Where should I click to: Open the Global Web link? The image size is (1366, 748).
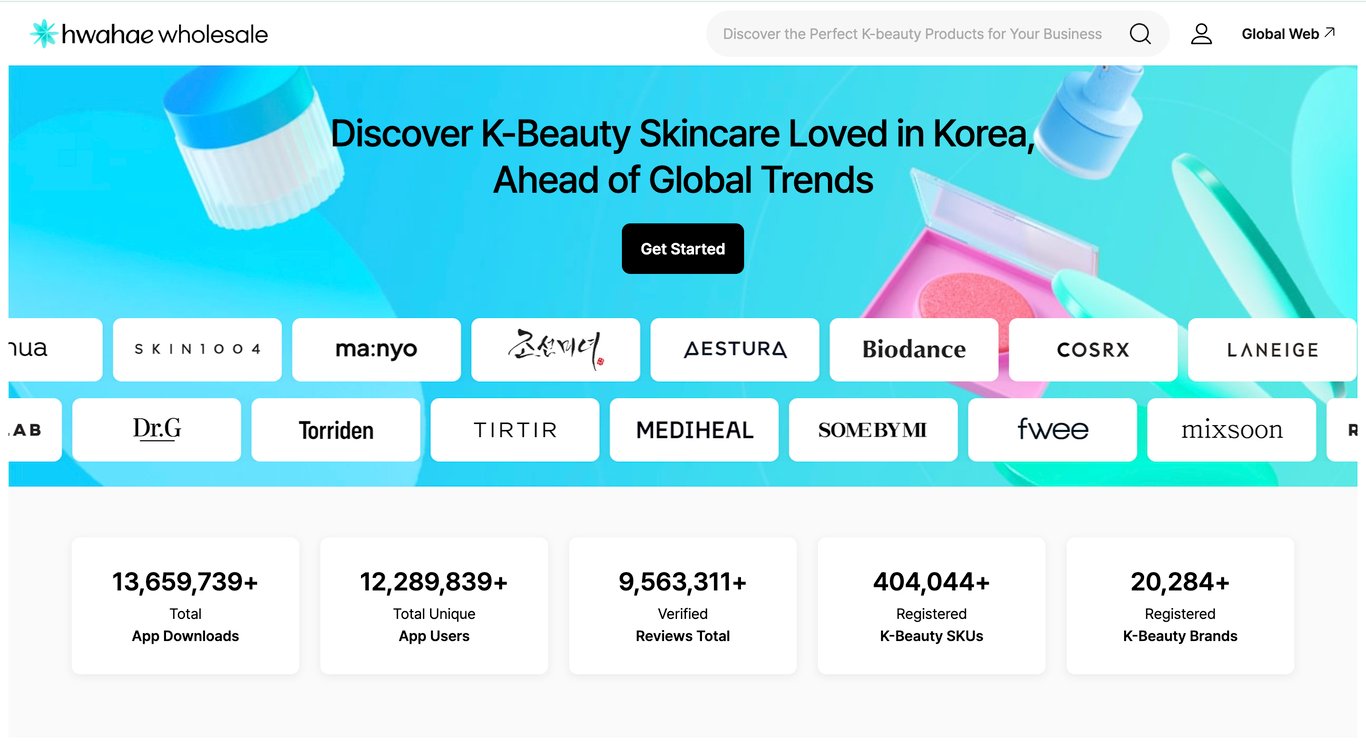coord(1288,34)
